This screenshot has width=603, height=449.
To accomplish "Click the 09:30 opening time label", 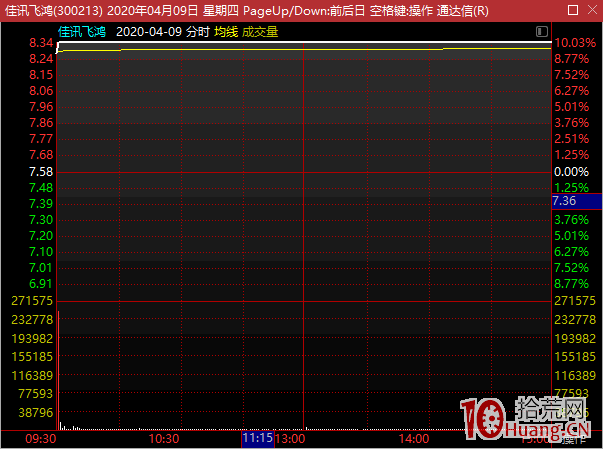I will [x=39, y=439].
